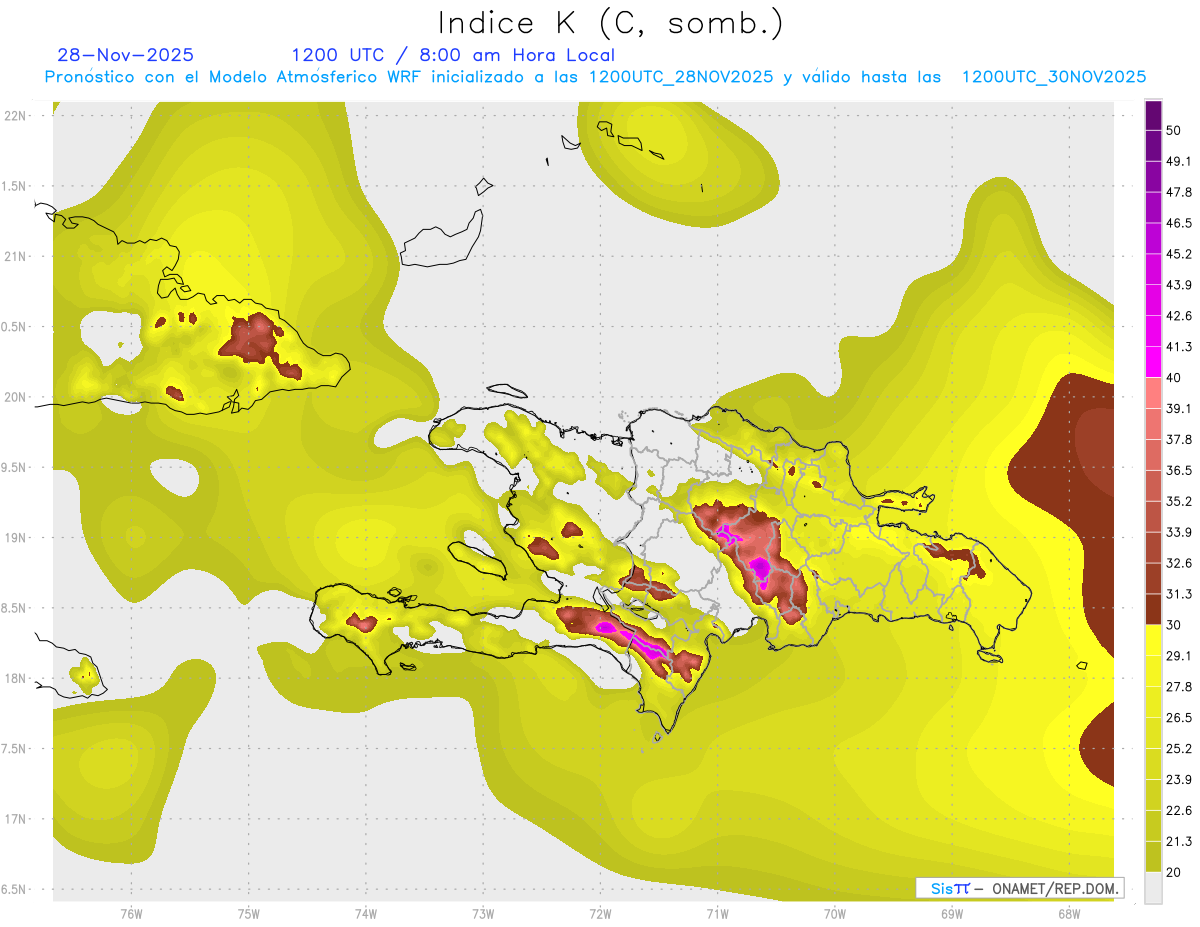
Task: Click the "71W" longitude label
Action: pos(717,913)
